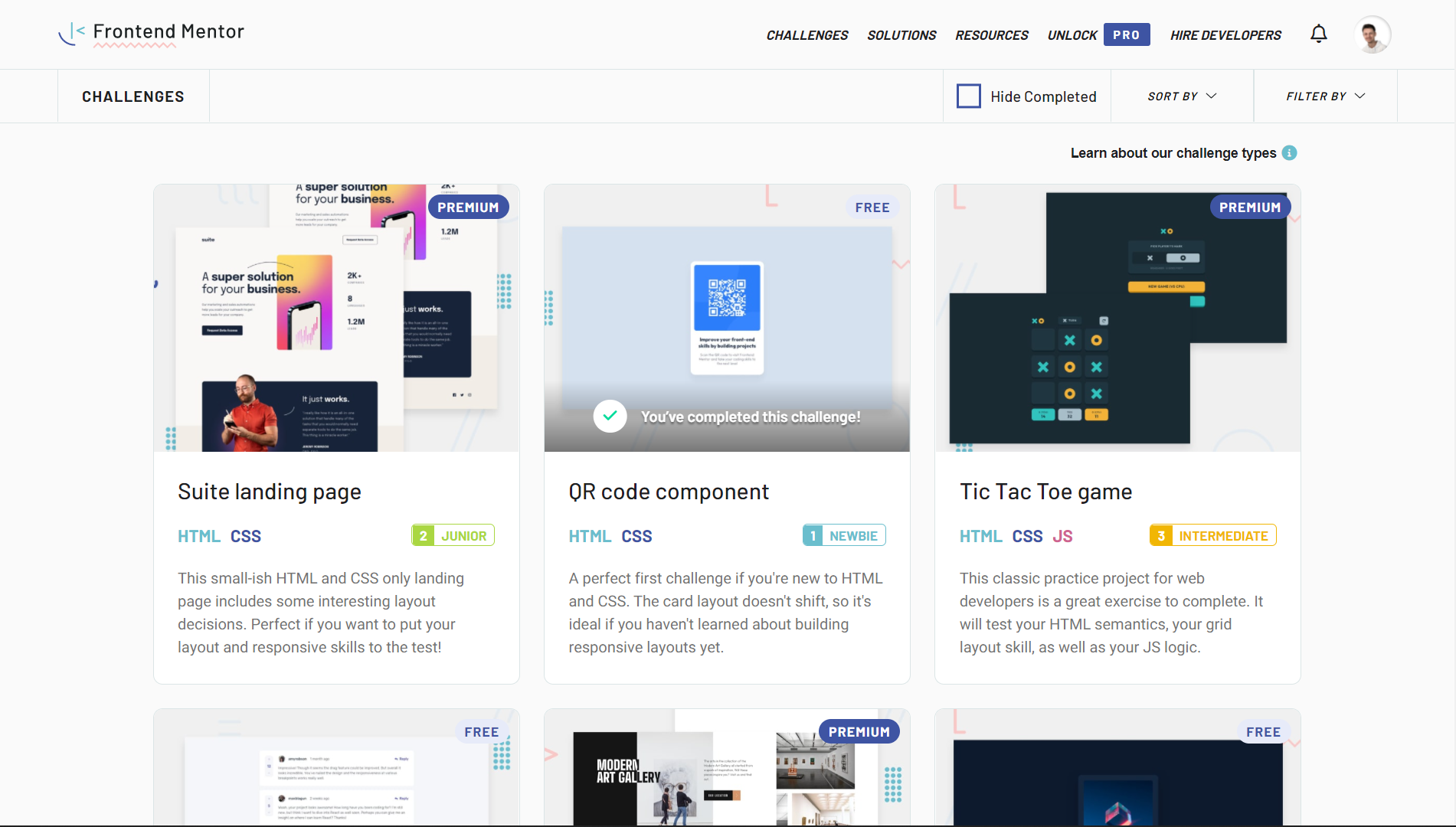Open Learn about our challenge types link
The height and width of the screenshot is (827, 1456).
point(1173,153)
